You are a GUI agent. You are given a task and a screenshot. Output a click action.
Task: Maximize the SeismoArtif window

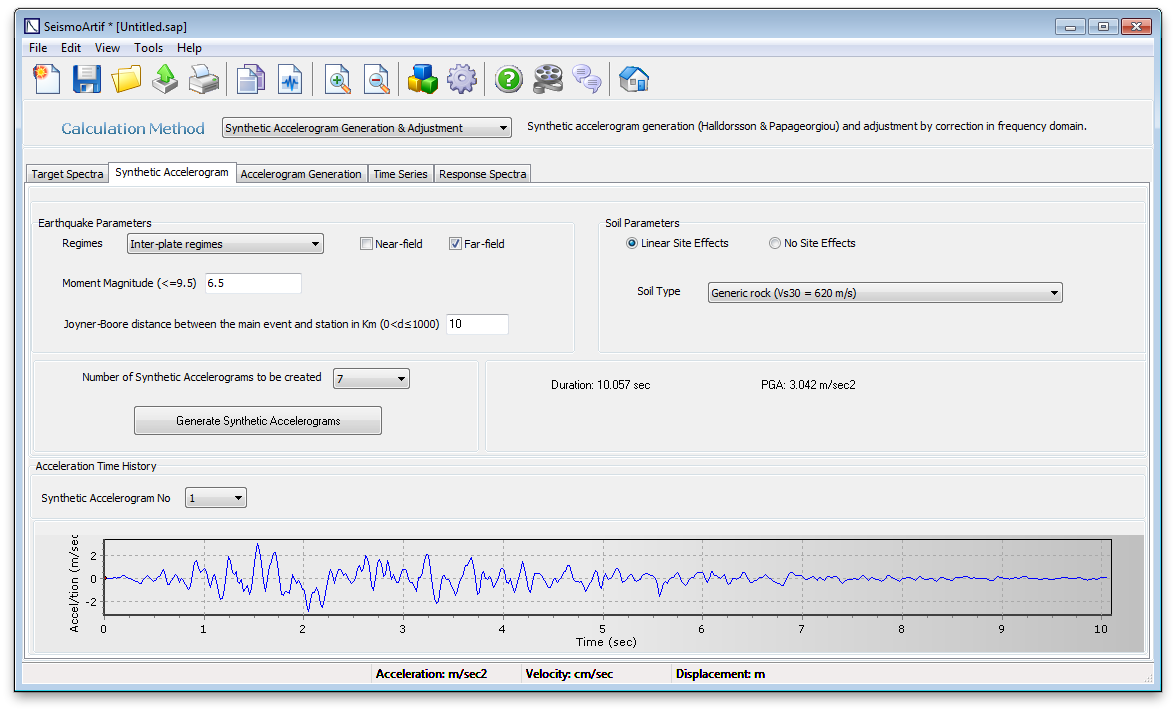click(1103, 27)
